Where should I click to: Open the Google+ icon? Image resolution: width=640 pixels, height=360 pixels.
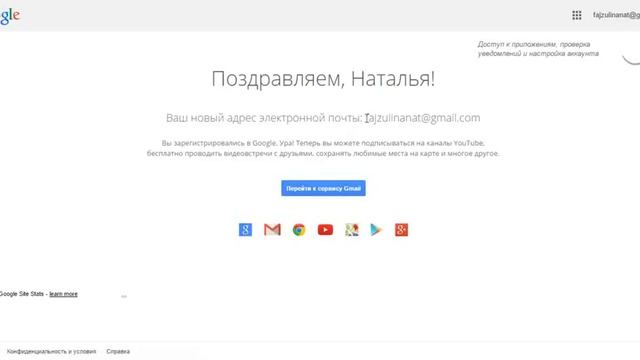click(401, 230)
